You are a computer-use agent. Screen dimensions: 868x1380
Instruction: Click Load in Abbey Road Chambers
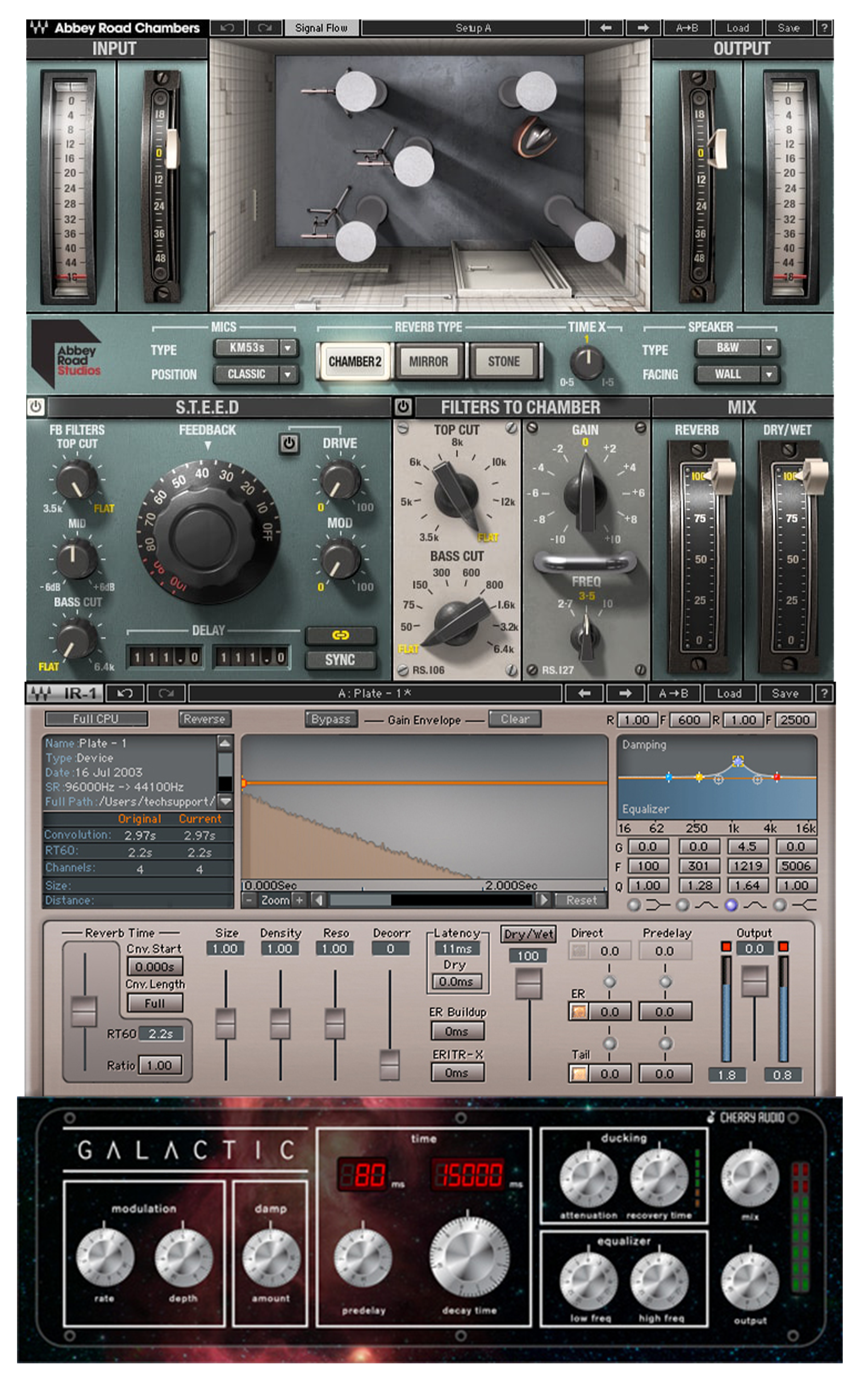point(738,28)
